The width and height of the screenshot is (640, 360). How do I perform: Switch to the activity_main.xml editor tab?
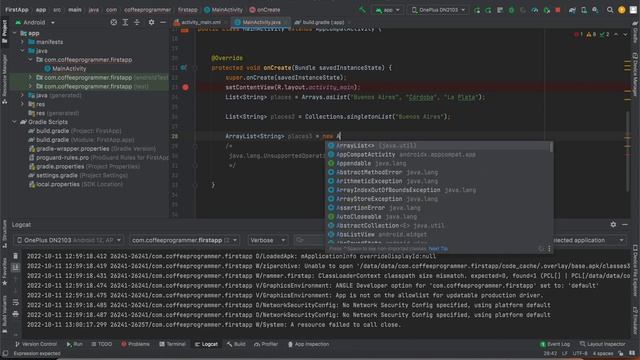(198, 22)
